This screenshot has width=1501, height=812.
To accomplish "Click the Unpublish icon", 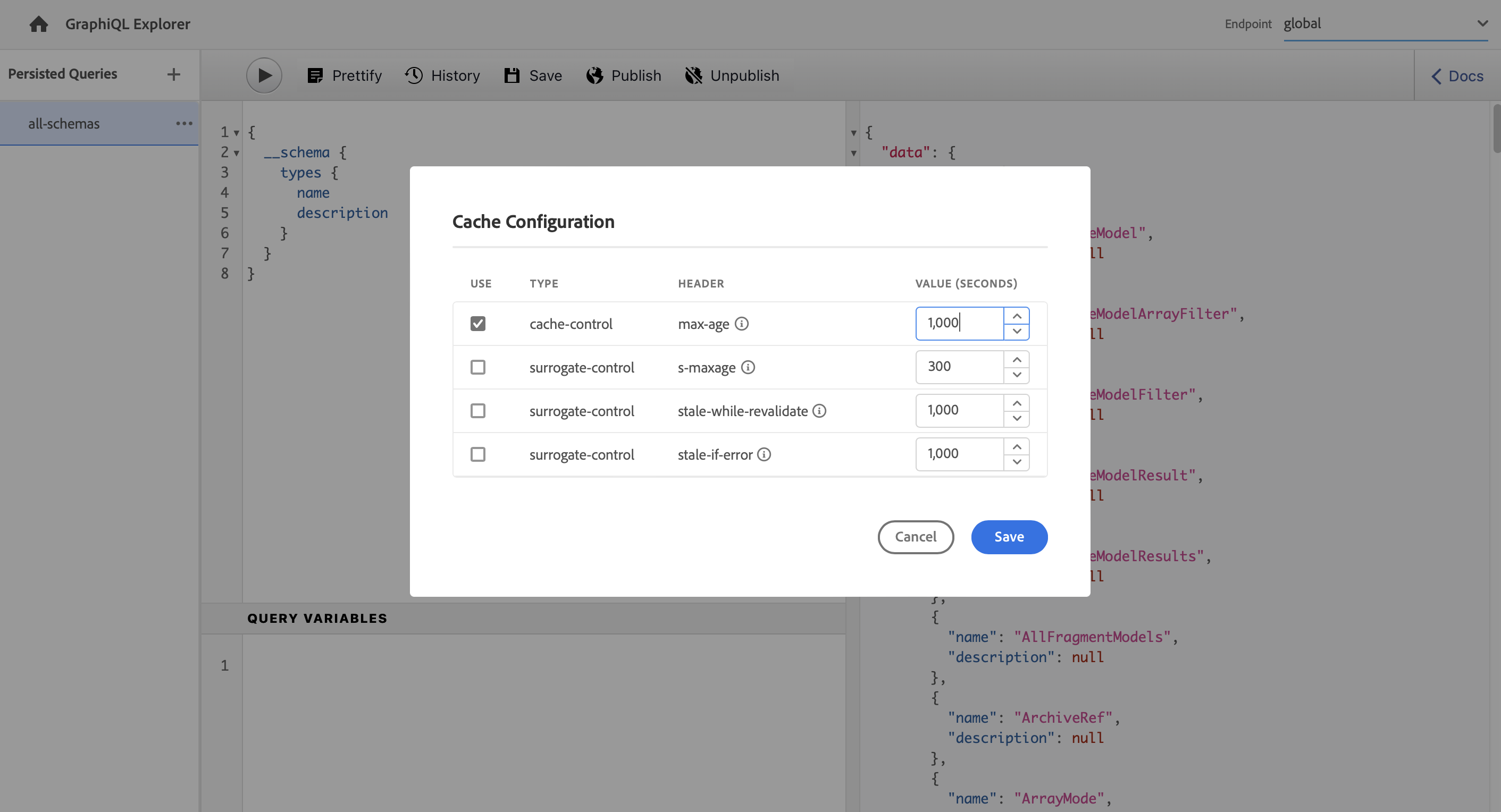I will click(693, 75).
